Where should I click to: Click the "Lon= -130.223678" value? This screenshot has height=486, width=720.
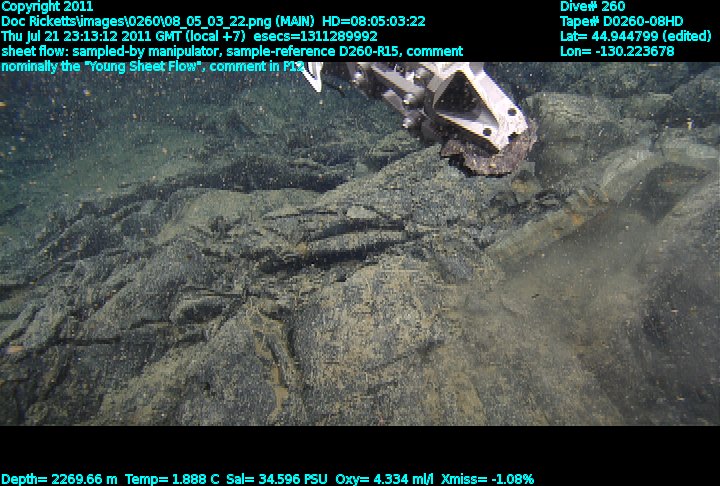617,51
